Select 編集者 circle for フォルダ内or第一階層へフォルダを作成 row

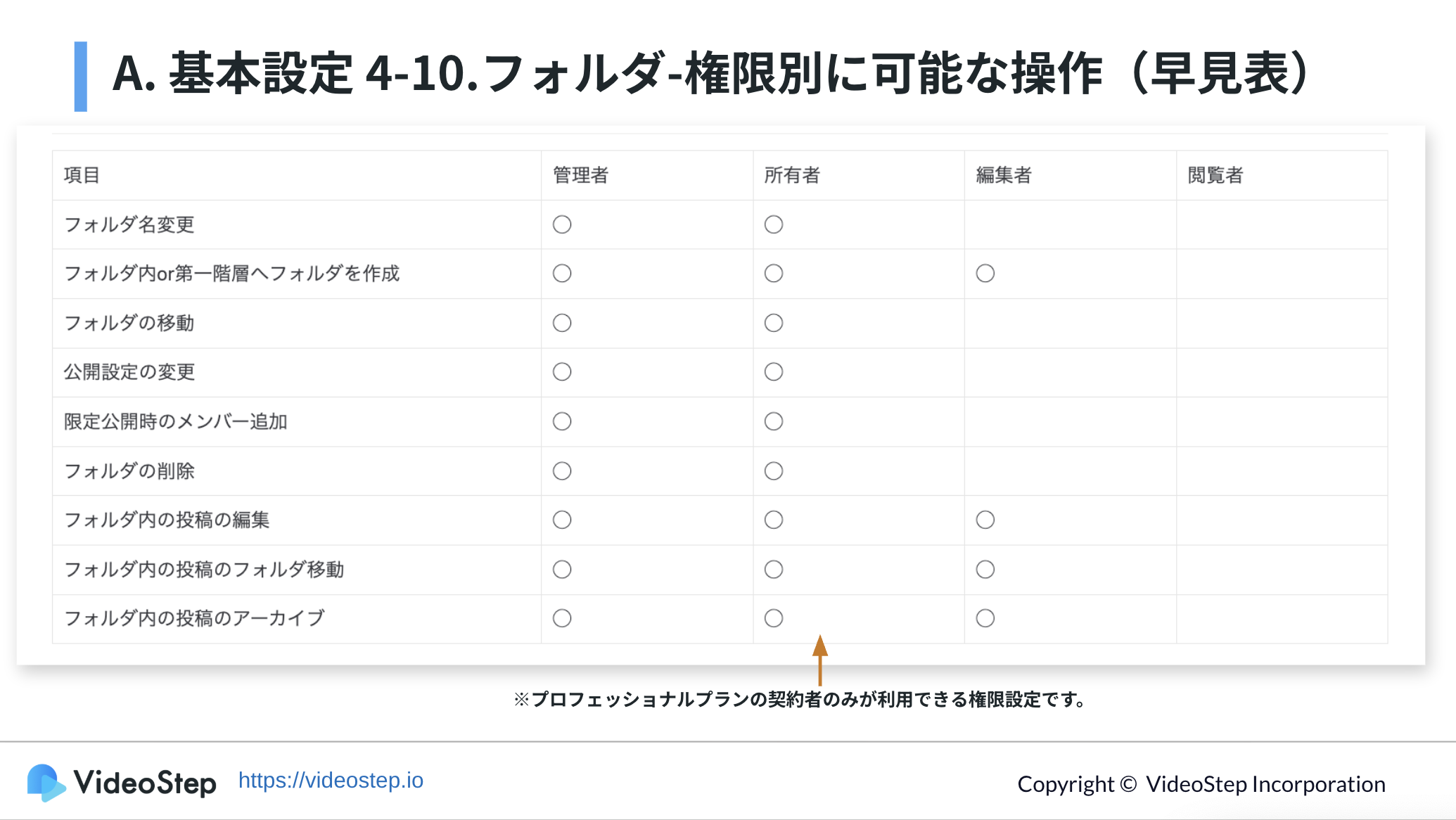985,274
